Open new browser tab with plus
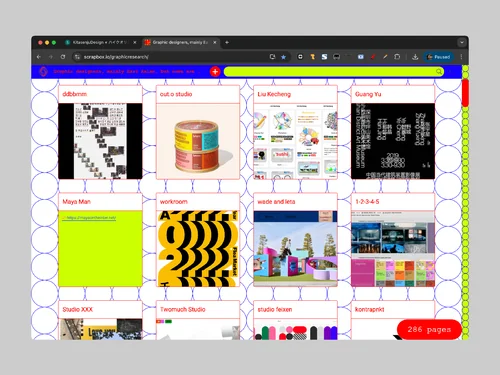Viewport: 500px width, 375px height. [x=227, y=42]
